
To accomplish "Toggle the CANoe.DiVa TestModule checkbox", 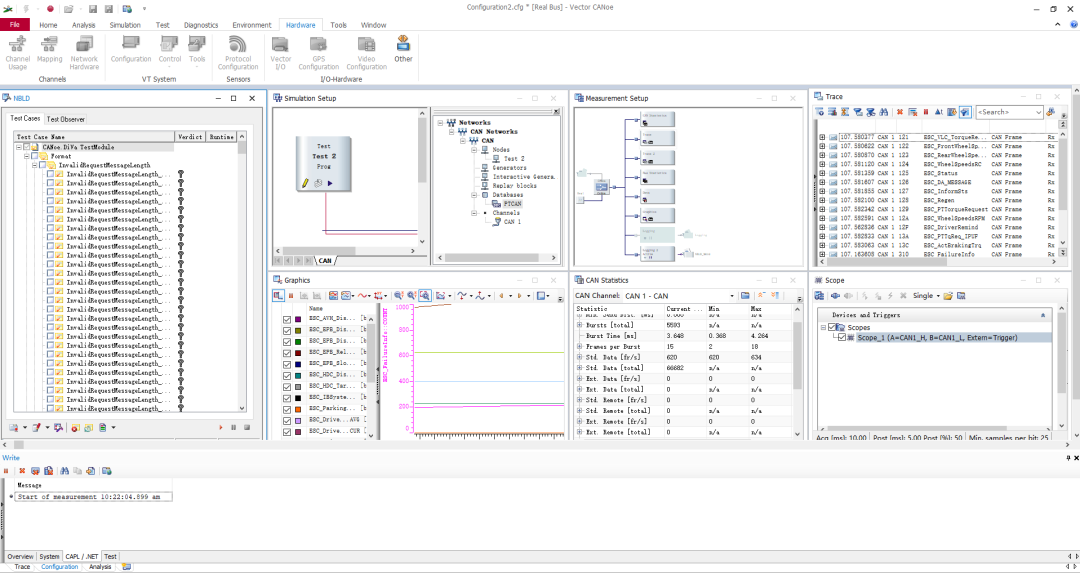I will [x=27, y=147].
